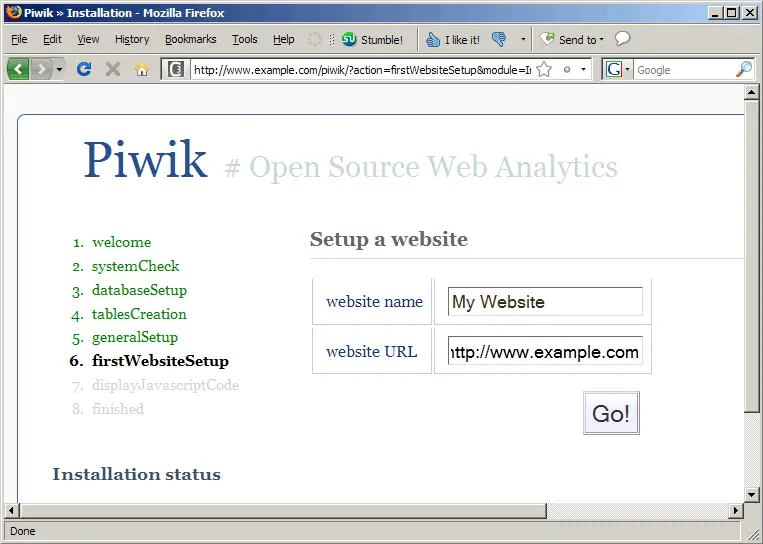Click the website URL label
The image size is (763, 544).
371,351
